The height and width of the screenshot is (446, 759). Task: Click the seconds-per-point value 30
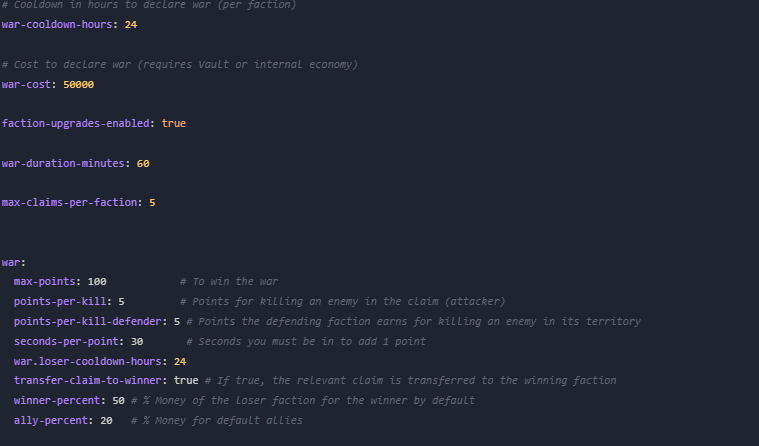coord(137,342)
